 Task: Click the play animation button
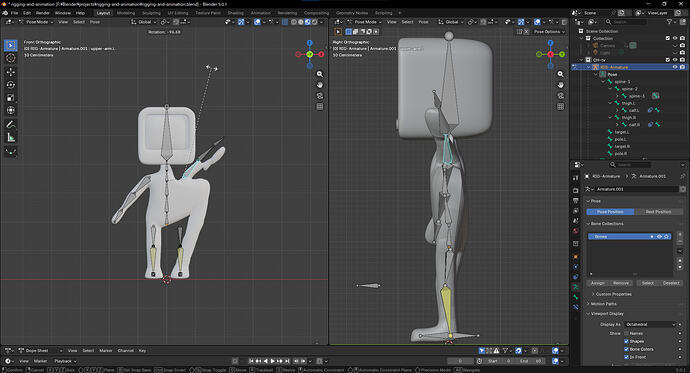point(273,361)
